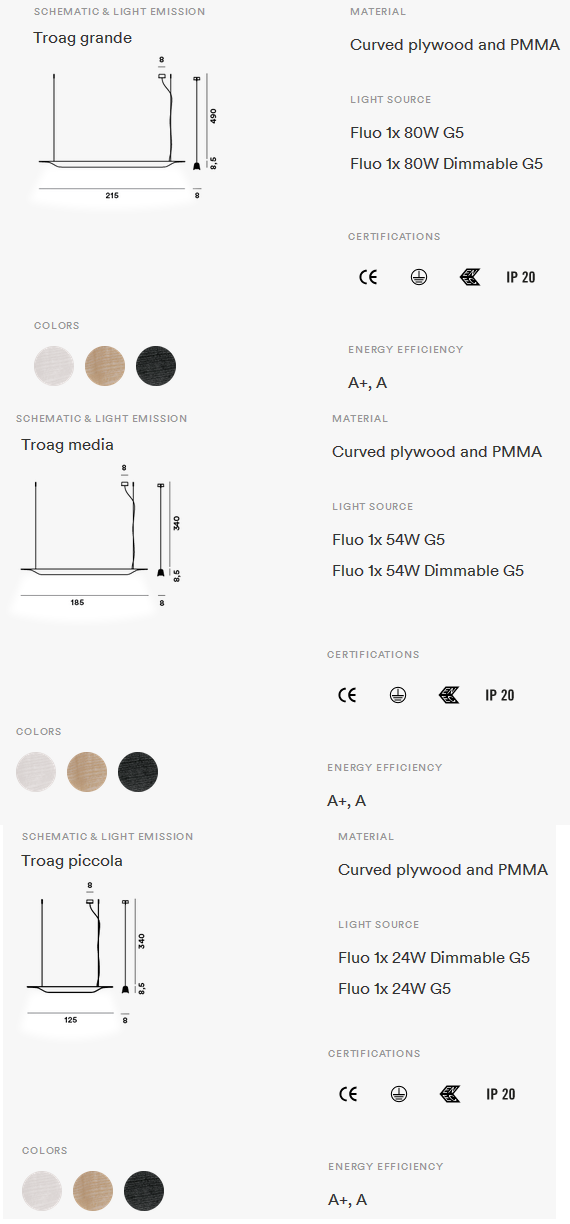570x1224 pixels.
Task: Choose the white swatch for Troag piccola
Action: [x=42, y=1190]
